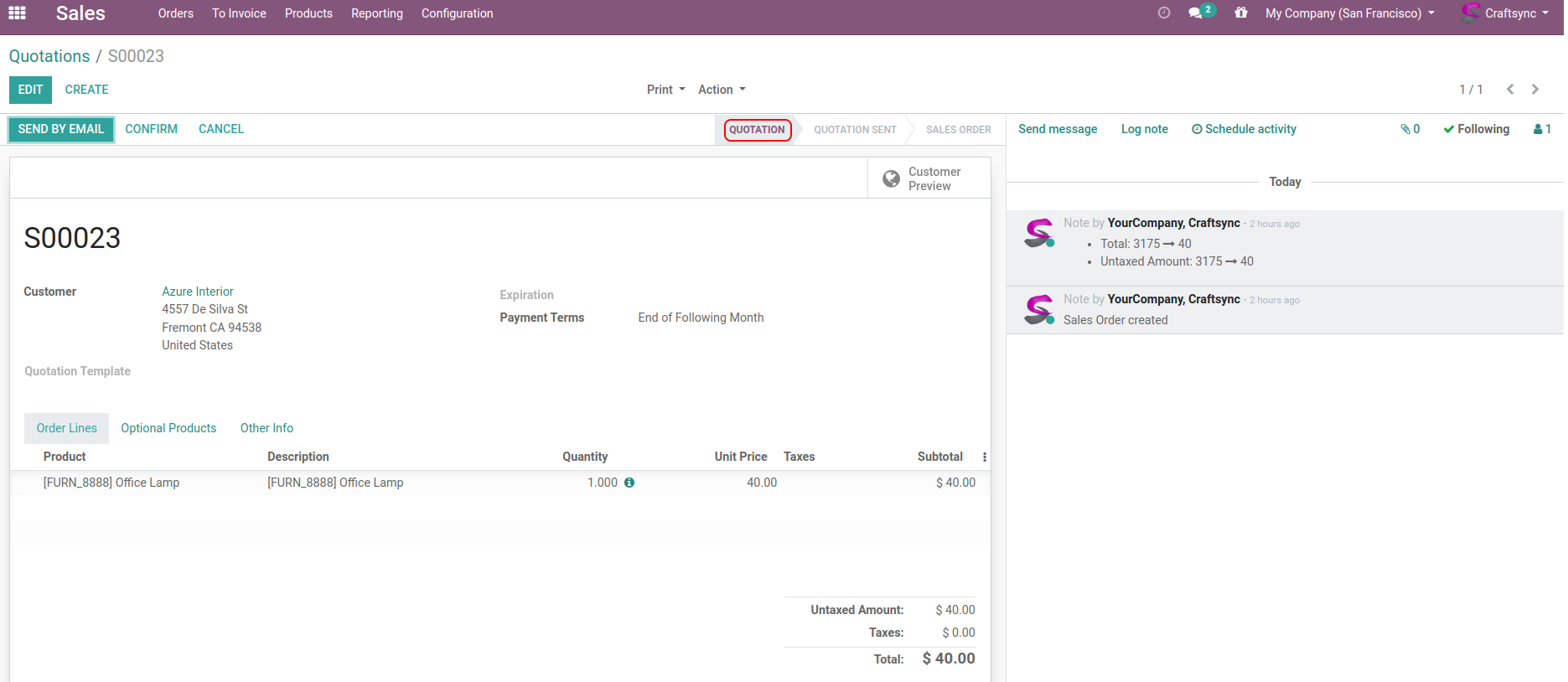Open the apps grid menu icon

tap(17, 13)
